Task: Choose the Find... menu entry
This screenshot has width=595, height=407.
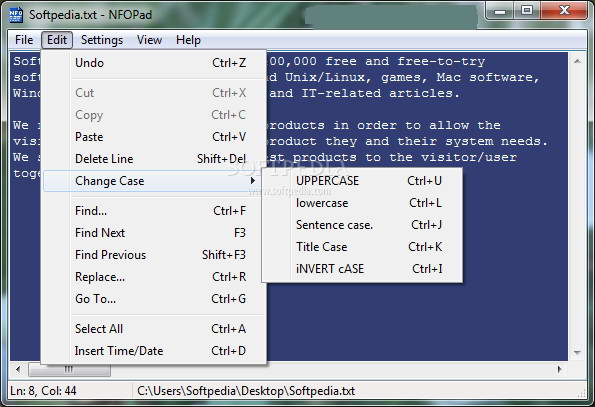Action: pos(154,211)
